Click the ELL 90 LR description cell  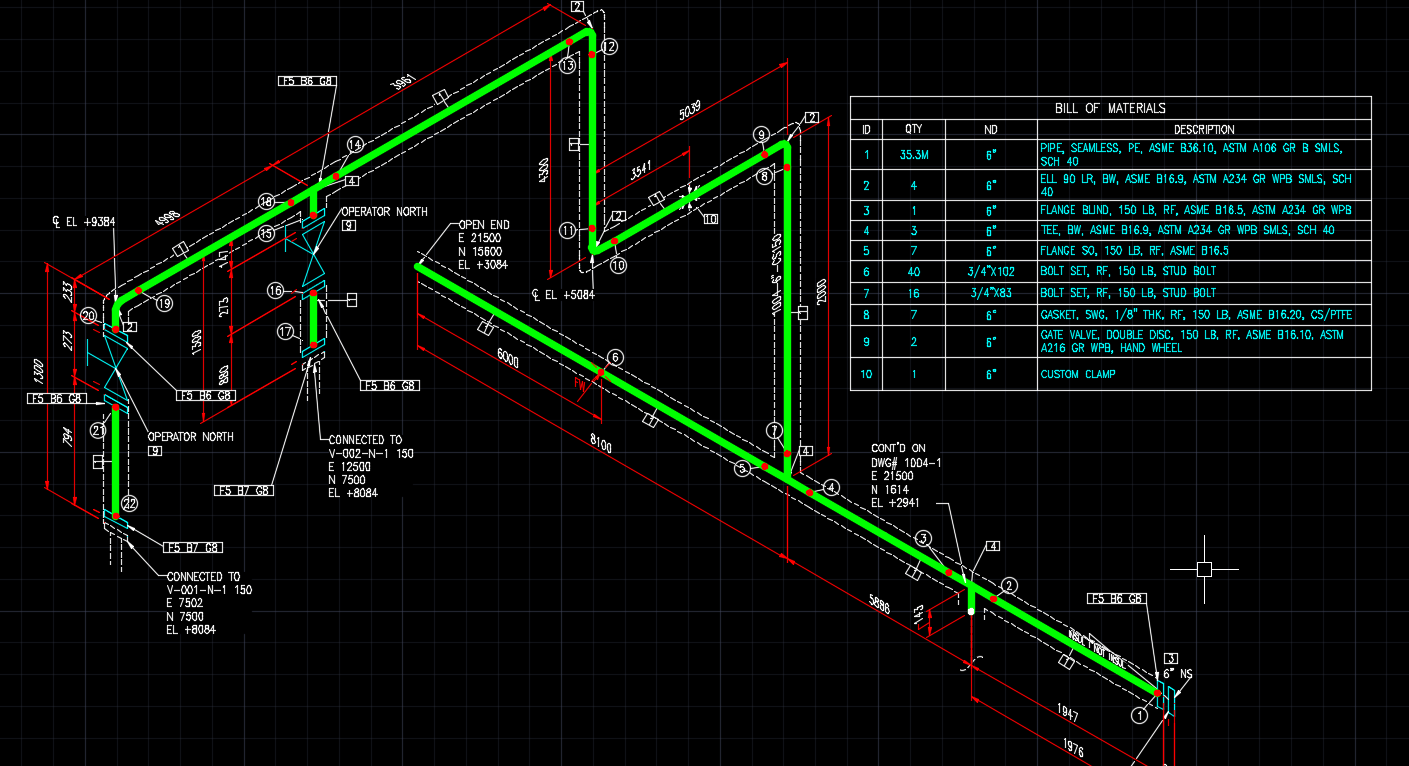(1204, 185)
